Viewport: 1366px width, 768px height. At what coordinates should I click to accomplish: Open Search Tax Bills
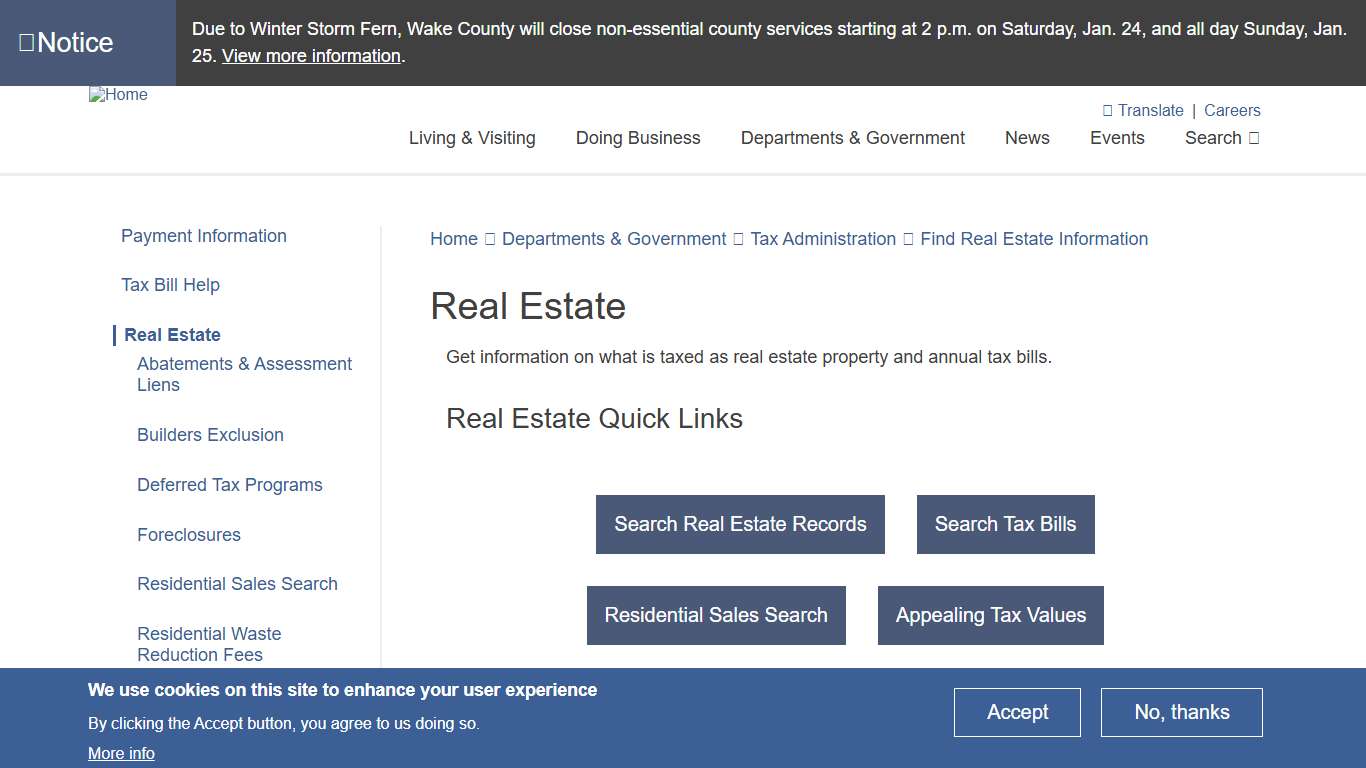[1005, 524]
